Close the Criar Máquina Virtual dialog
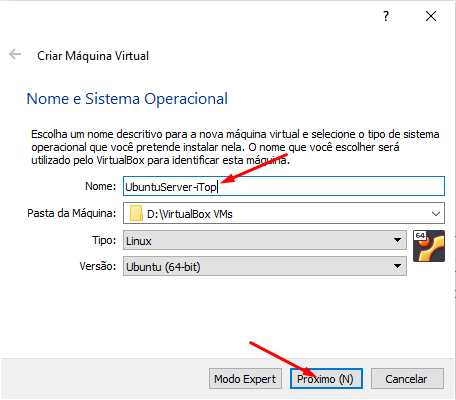This screenshot has height=400, width=456. pos(431,16)
